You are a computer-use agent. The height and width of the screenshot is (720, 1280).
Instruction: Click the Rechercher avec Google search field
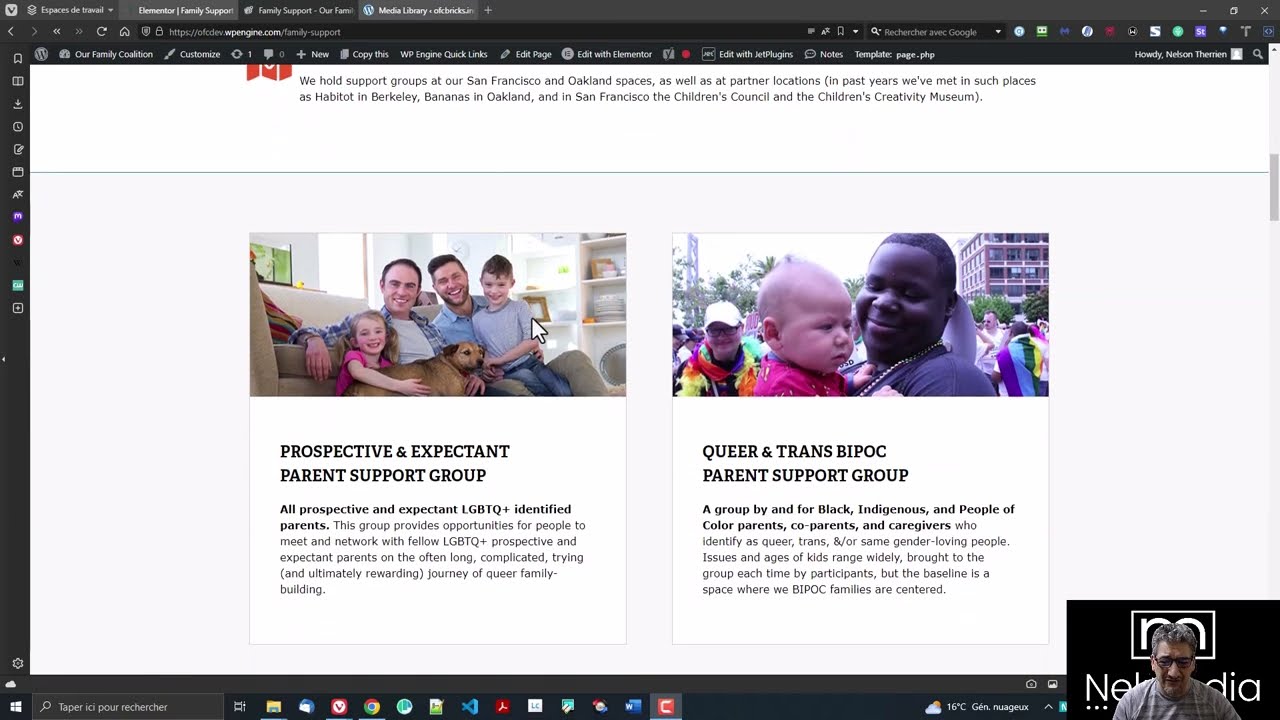click(x=936, y=32)
